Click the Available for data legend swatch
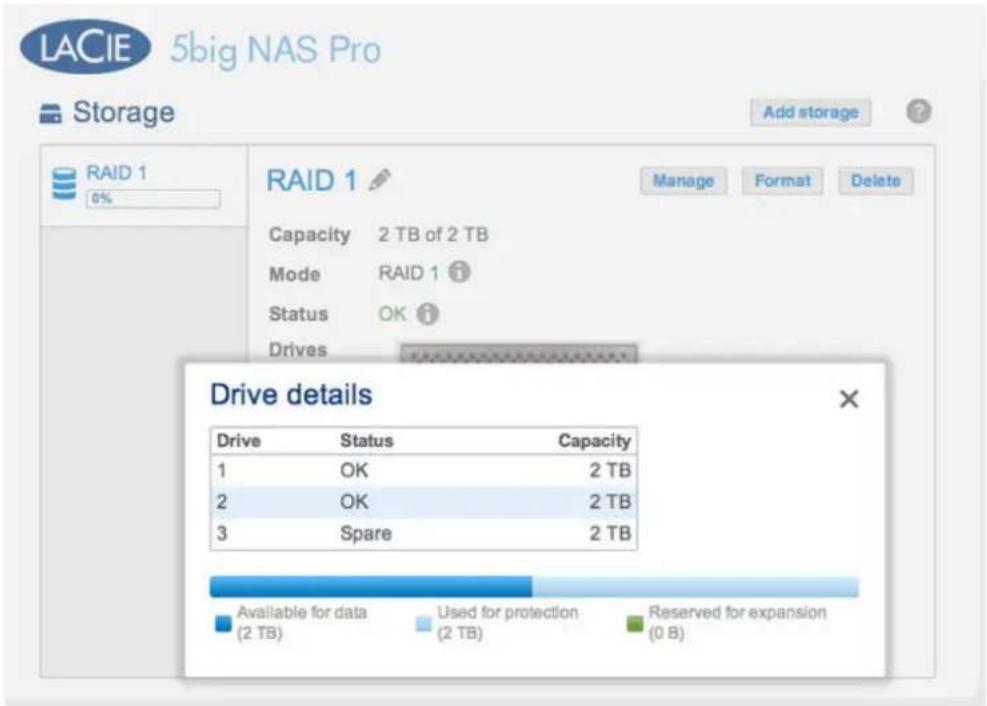The height and width of the screenshot is (706, 987). click(x=223, y=624)
